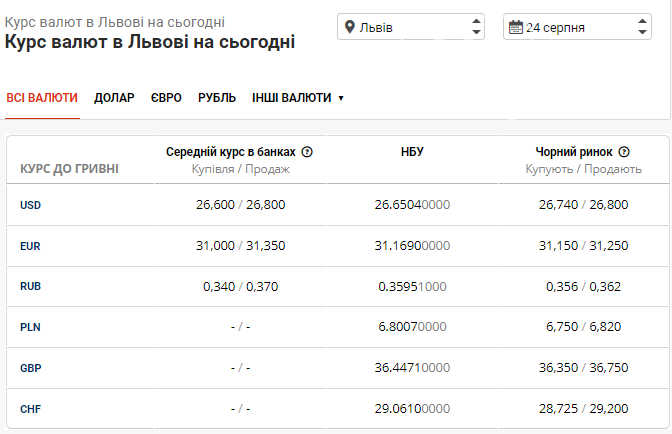Click the location pin icon beside Львів

350,27
